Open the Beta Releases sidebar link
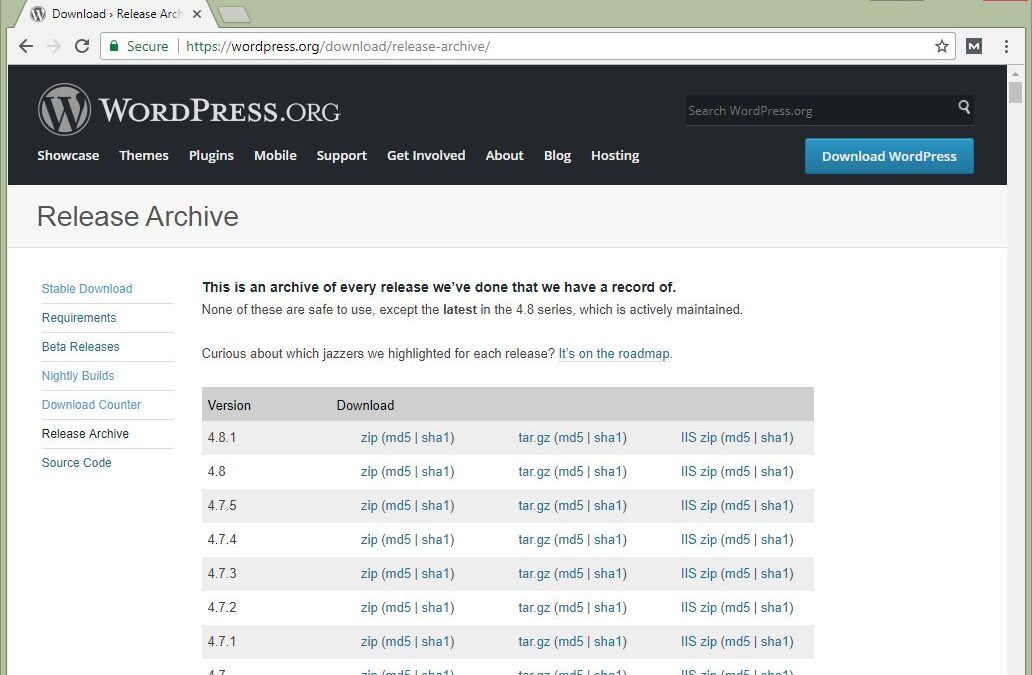This screenshot has width=1032, height=675. 80,347
